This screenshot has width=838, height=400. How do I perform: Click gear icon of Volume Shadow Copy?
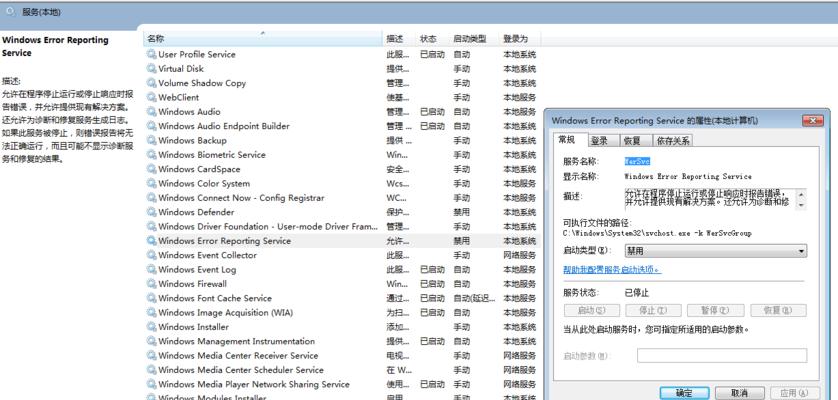(x=152, y=83)
